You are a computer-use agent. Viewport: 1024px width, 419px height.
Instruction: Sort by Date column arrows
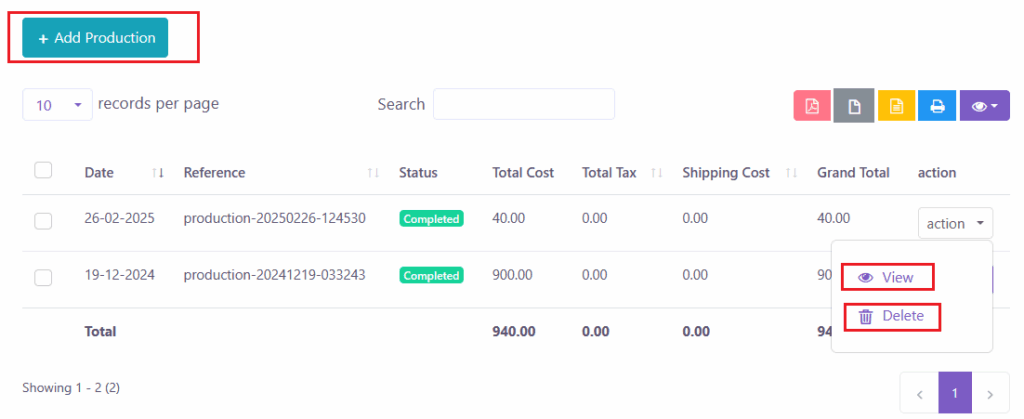coord(157,173)
